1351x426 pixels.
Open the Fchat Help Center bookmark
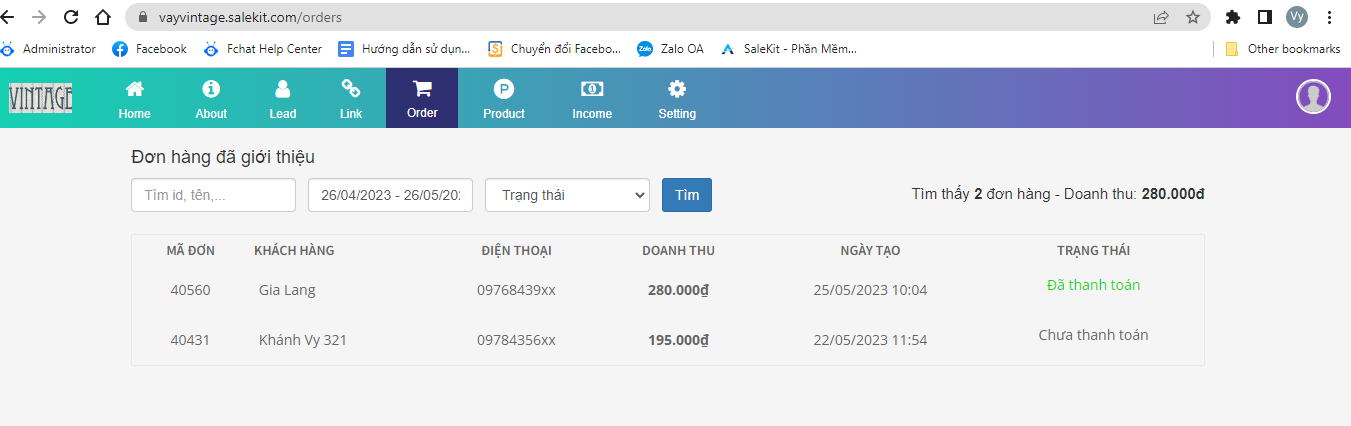coord(262,48)
